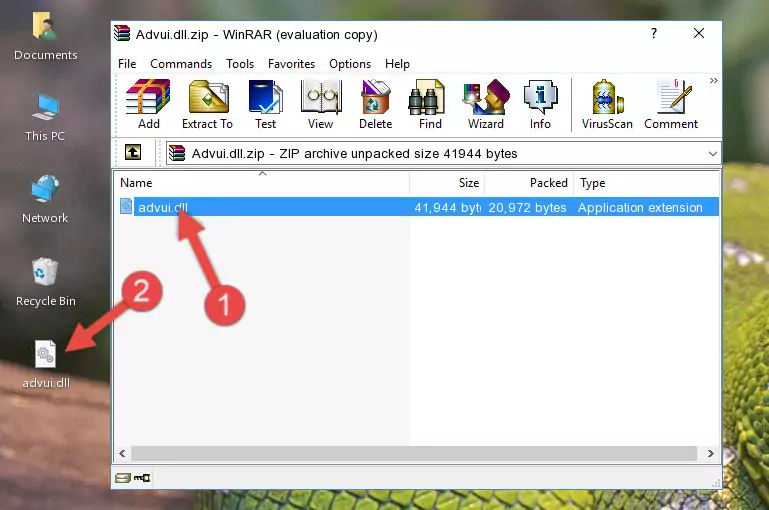Open the Help menu
The width and height of the screenshot is (769, 510).
(x=397, y=64)
